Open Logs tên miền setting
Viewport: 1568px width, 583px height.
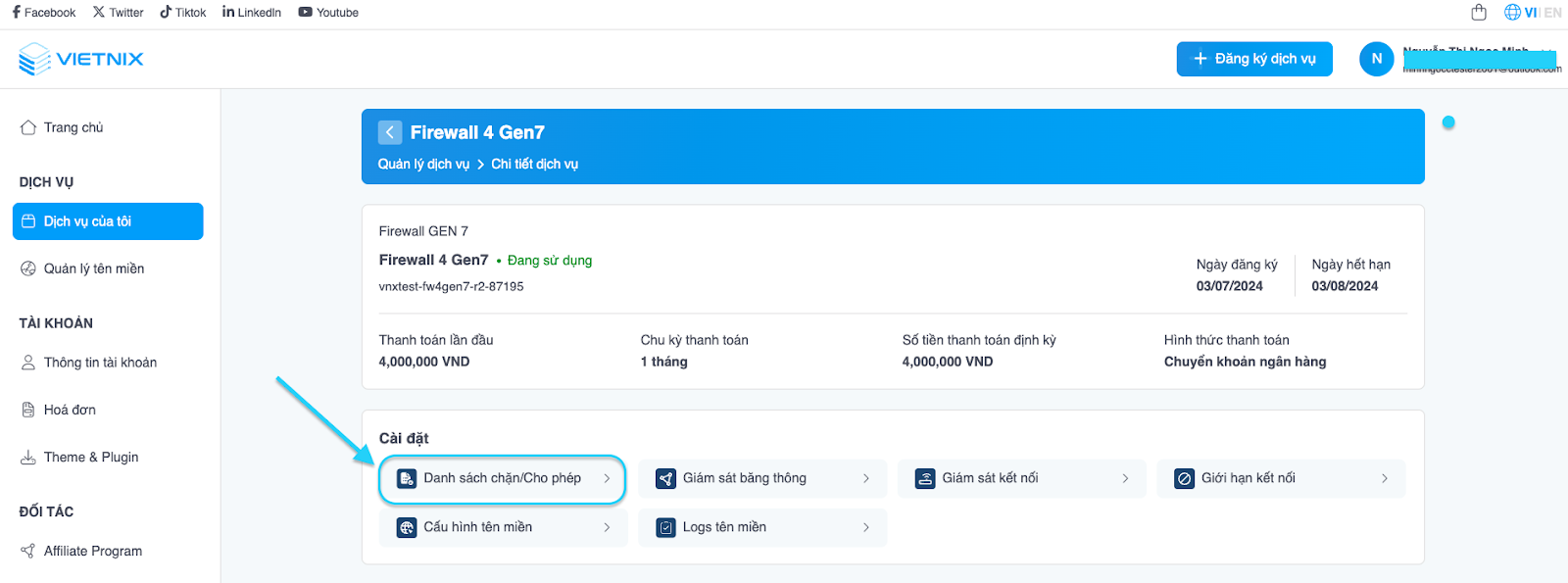tap(762, 527)
